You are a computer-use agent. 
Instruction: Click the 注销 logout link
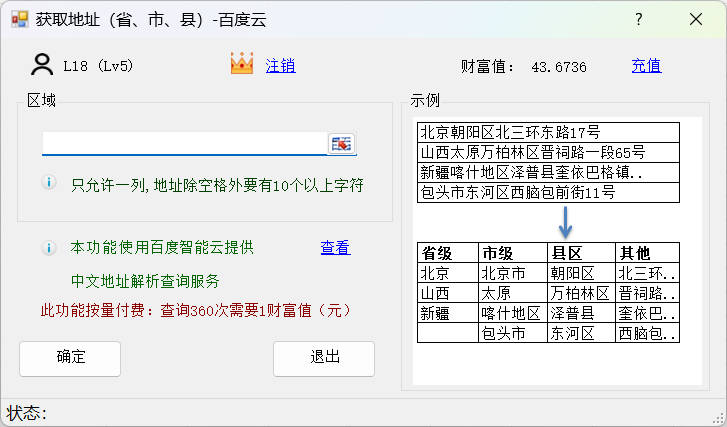[x=280, y=67]
